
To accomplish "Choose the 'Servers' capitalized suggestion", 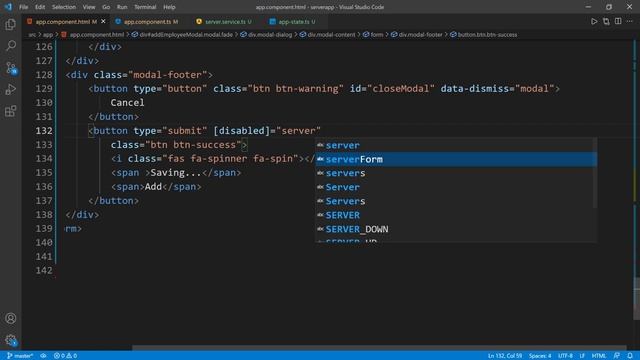I will tap(456, 201).
